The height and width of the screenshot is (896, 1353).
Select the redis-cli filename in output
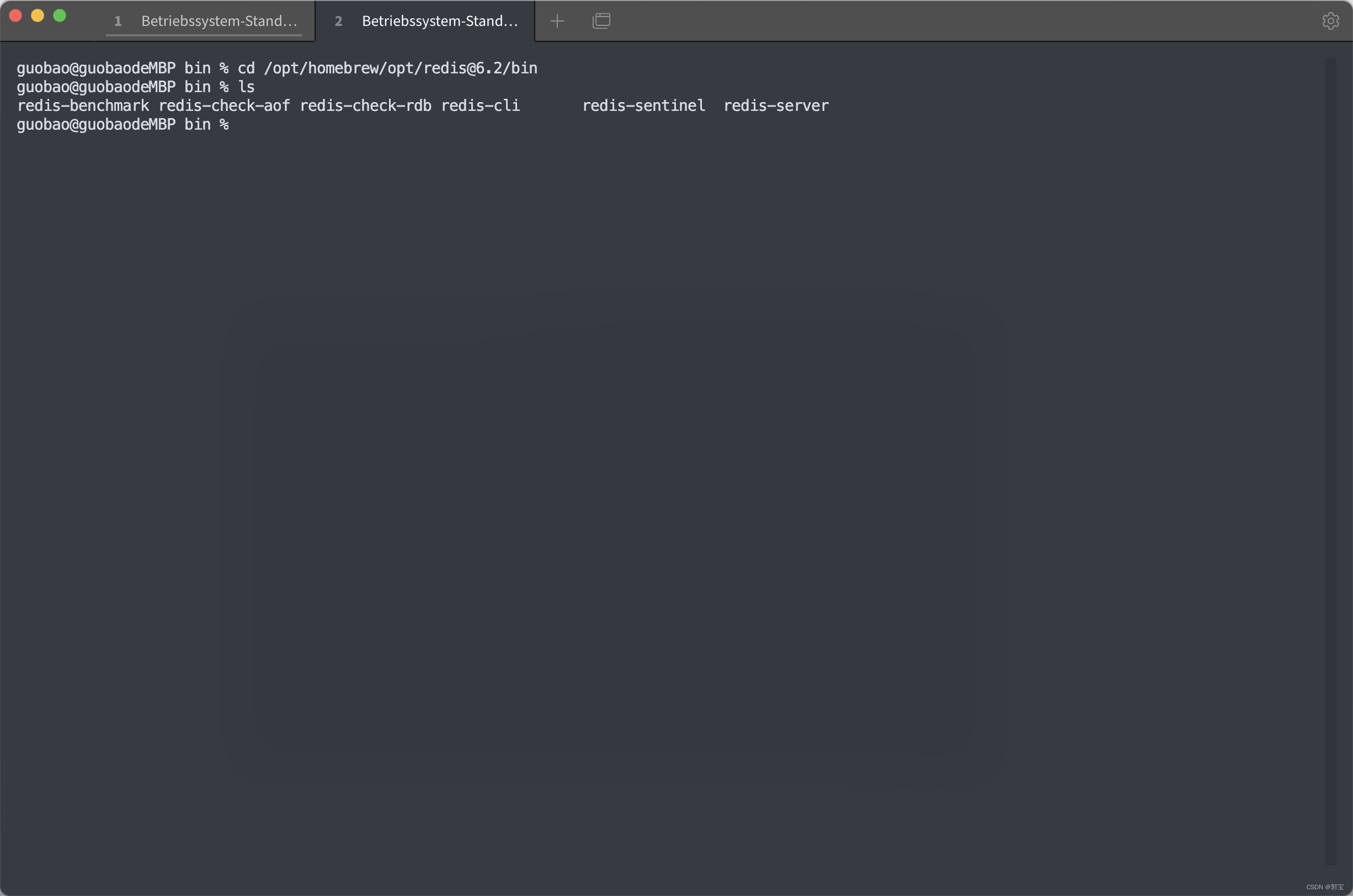(481, 106)
